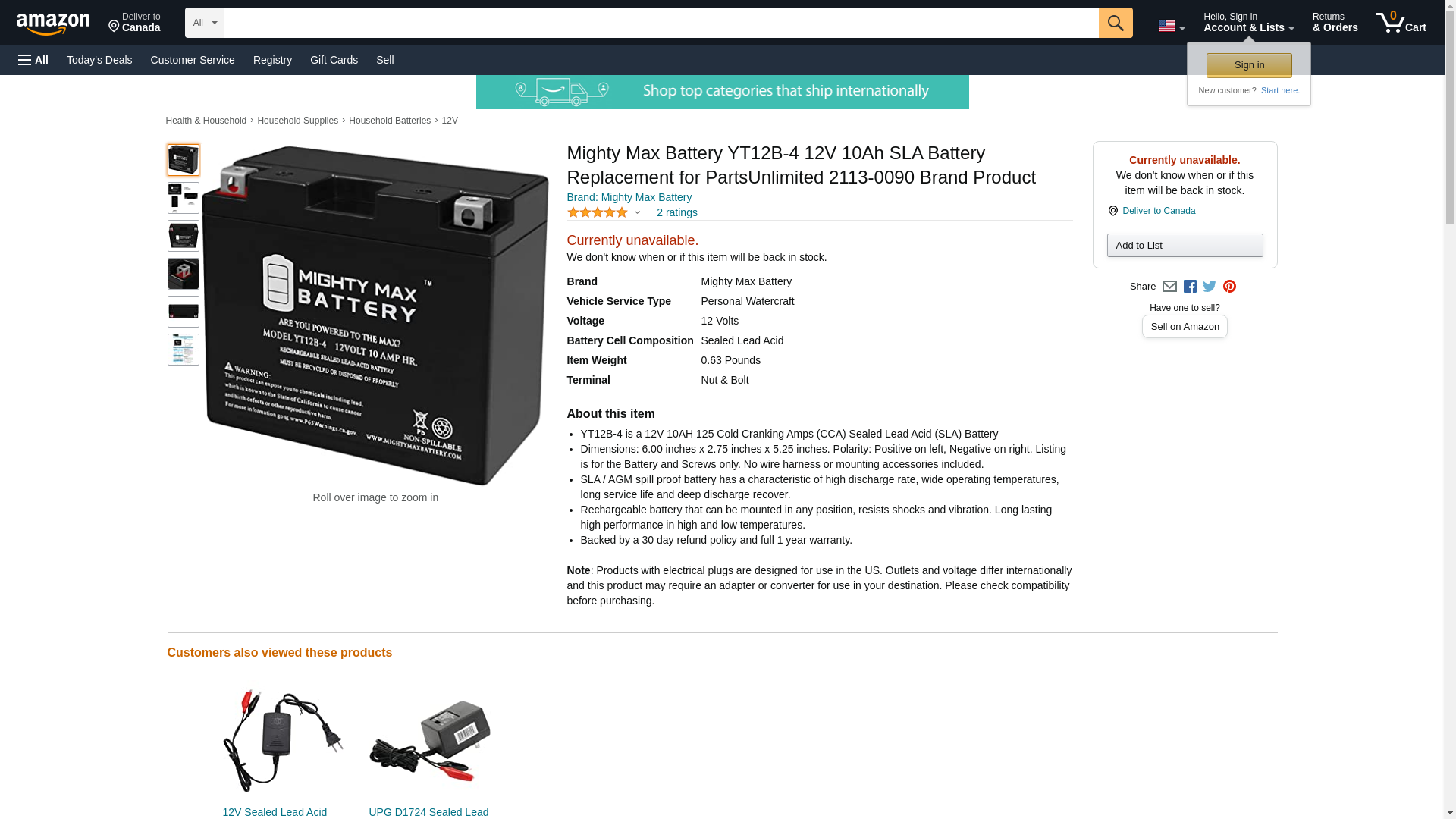Image resolution: width=1456 pixels, height=819 pixels.
Task: Open the 2 ratings link
Action: click(676, 212)
